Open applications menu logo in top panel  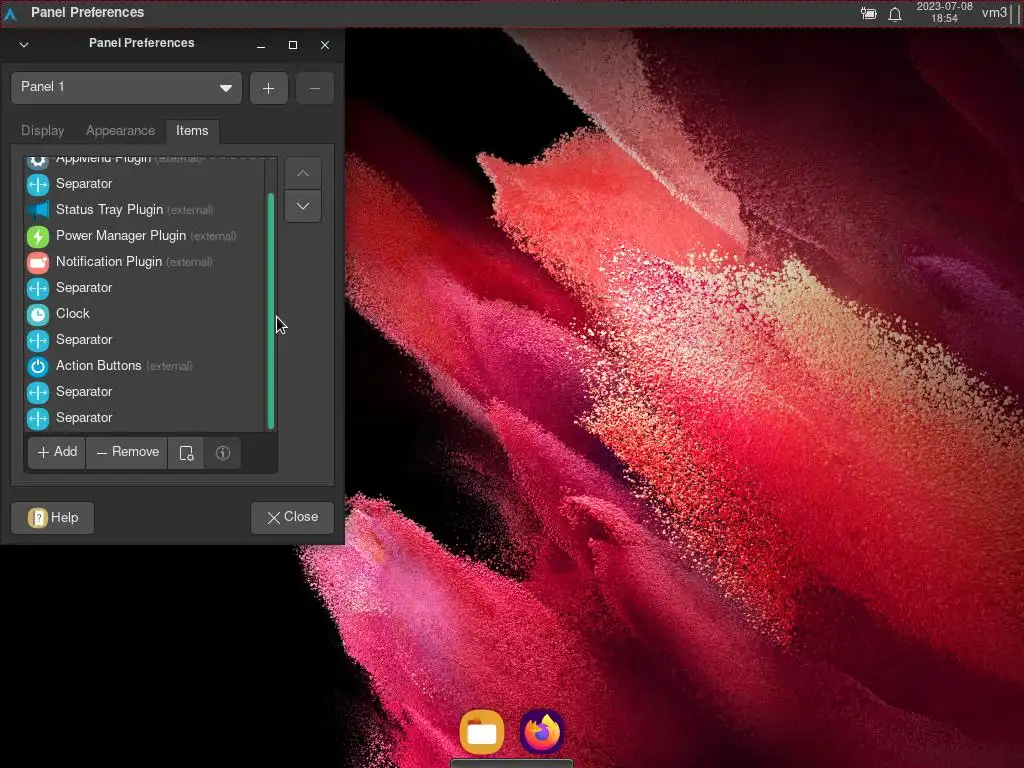10,13
